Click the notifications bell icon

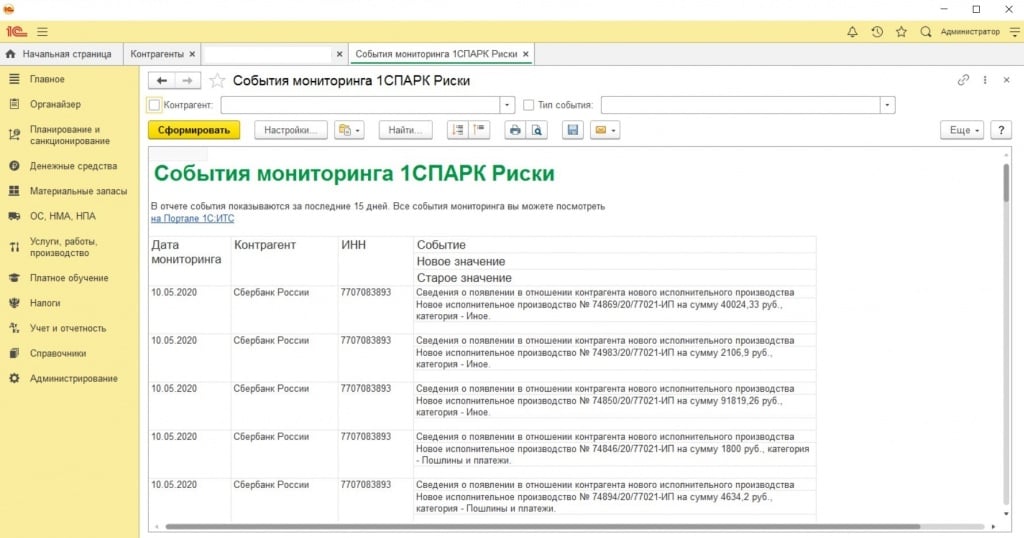coord(852,32)
